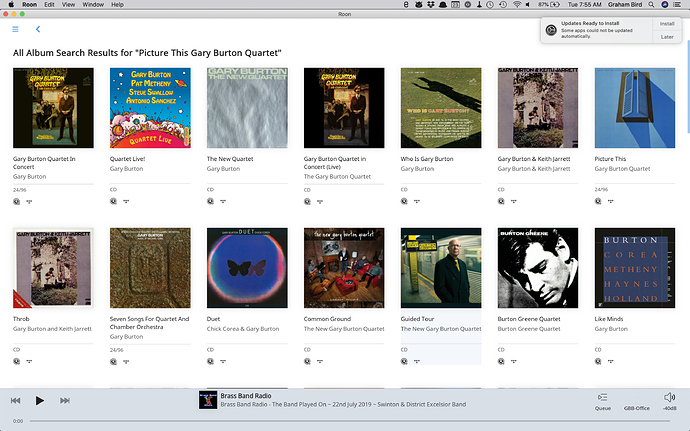Image resolution: width=690 pixels, height=431 pixels.
Task: Open the Apple menu
Action: click(11, 4)
